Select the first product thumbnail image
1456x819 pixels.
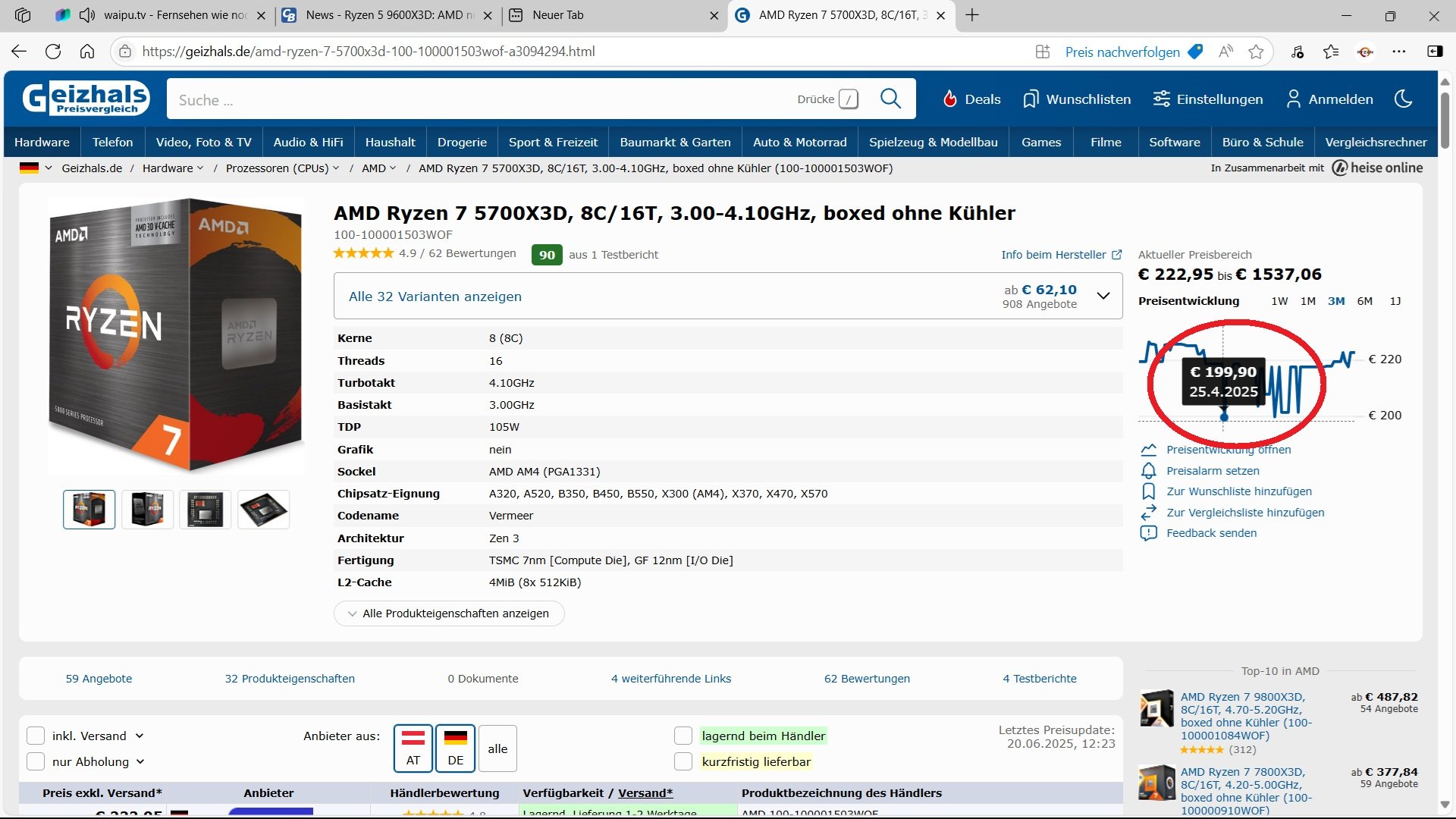(89, 509)
